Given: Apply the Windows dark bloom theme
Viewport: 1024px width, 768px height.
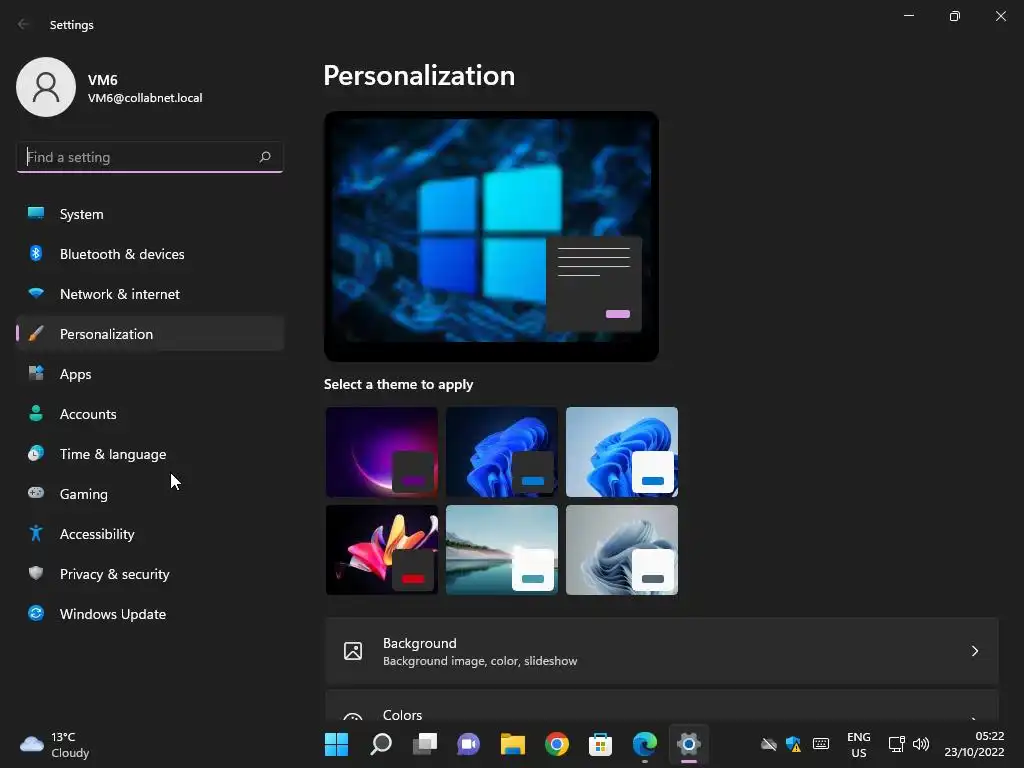Looking at the screenshot, I should point(502,452).
